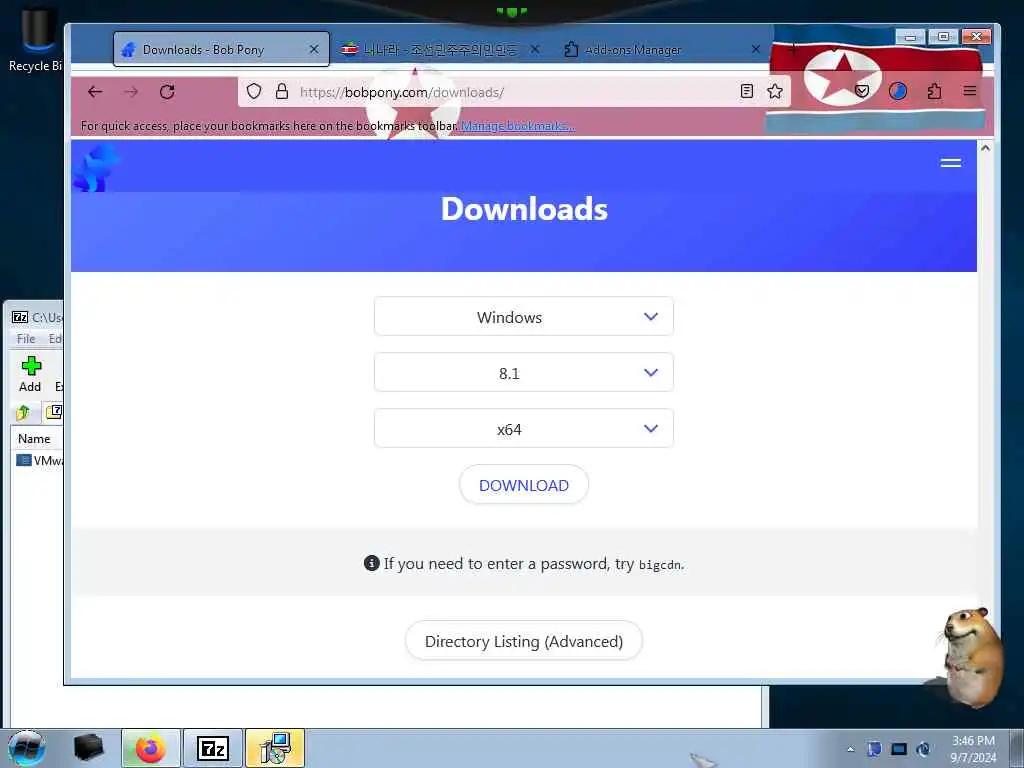Expand the x64 architecture dropdown

(x=524, y=429)
